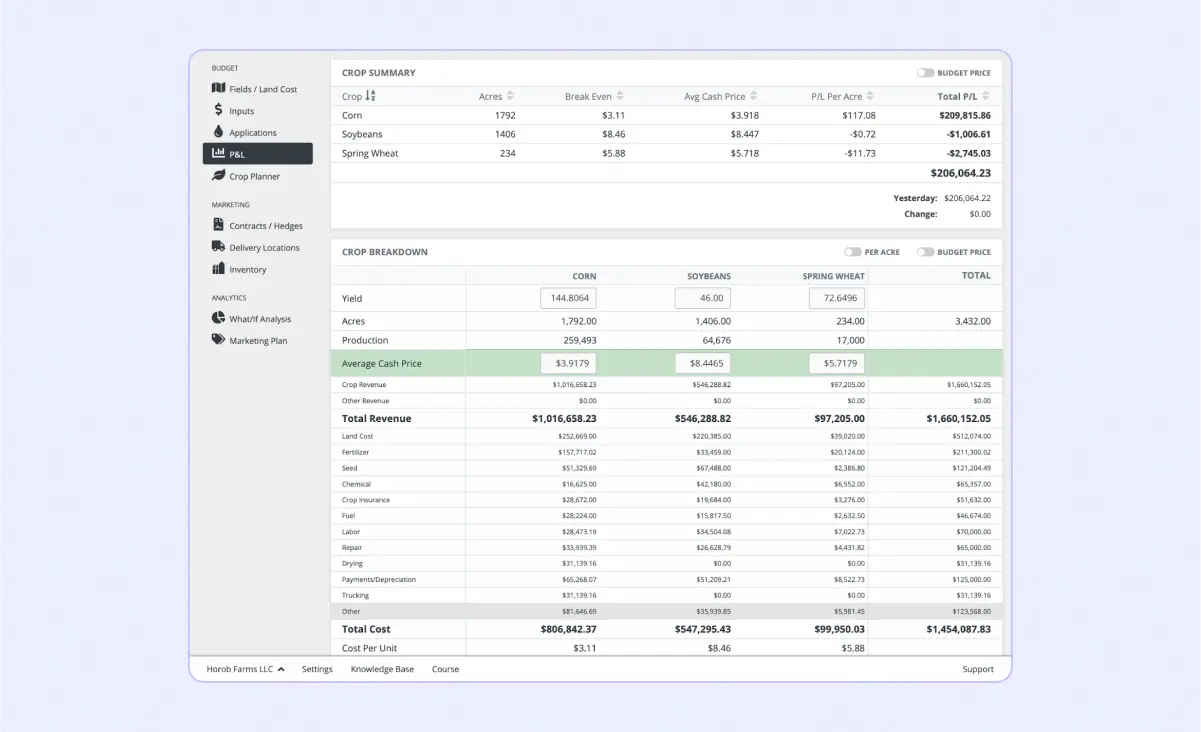Viewport: 1201px width, 732px height.
Task: Sort crops alphabetically with A-Z icon
Action: [371, 96]
